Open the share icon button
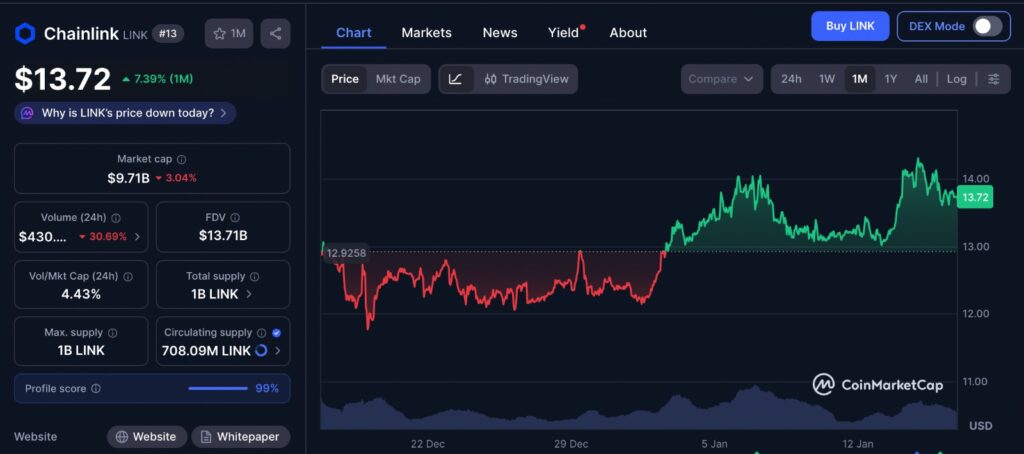The width and height of the screenshot is (1024, 454). 275,33
